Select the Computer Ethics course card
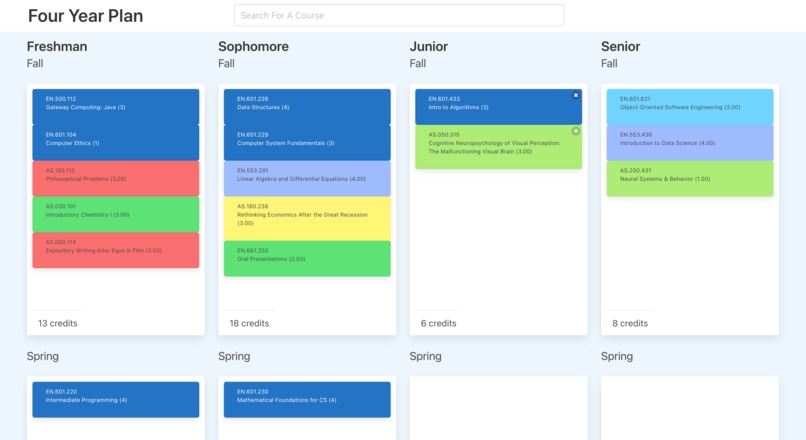 (x=116, y=143)
